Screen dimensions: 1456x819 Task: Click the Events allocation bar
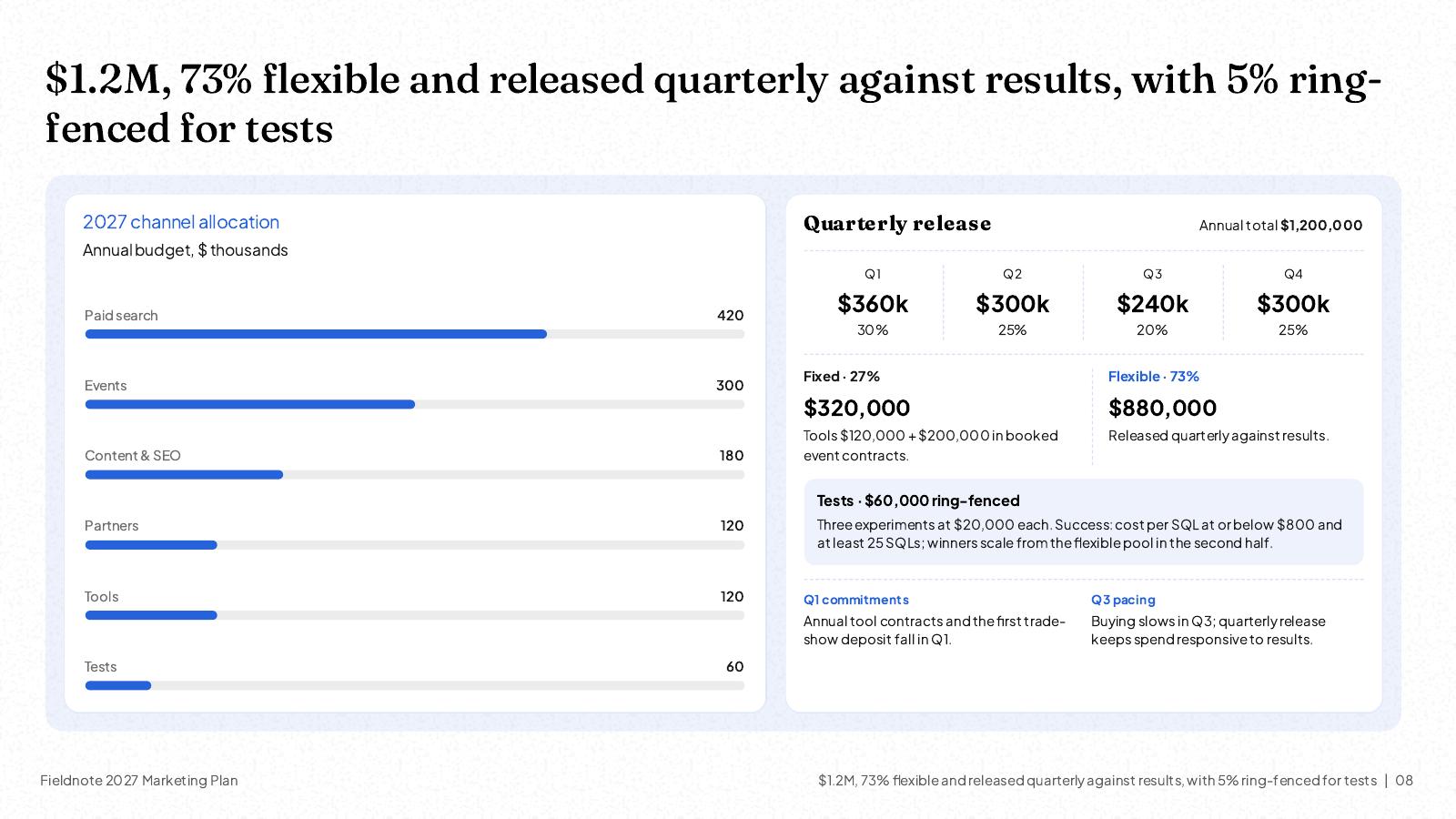414,404
